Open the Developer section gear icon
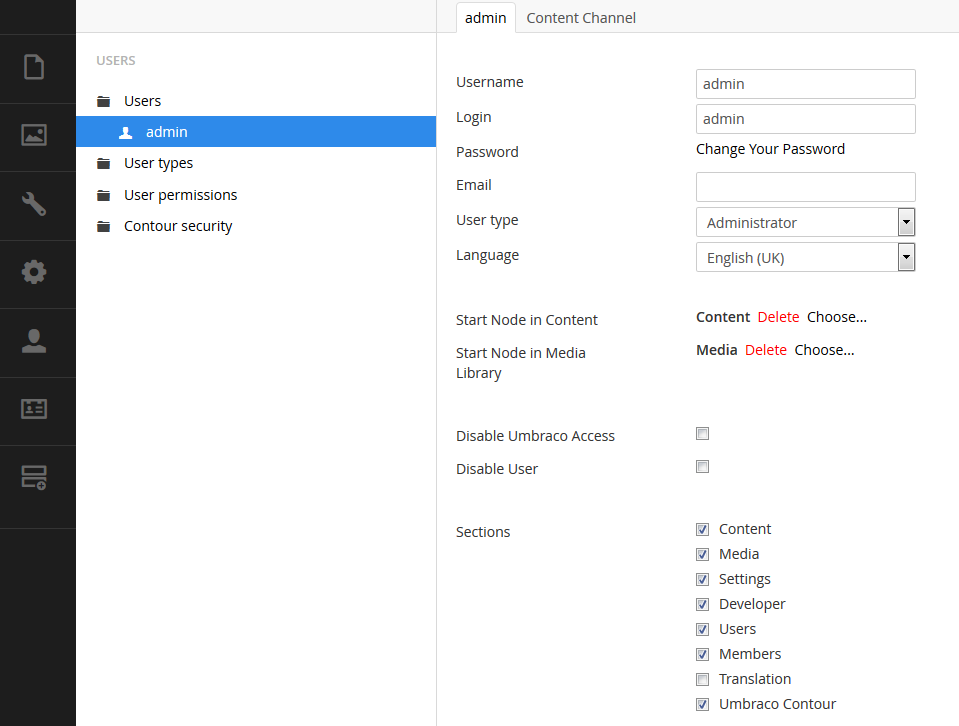 pos(34,272)
